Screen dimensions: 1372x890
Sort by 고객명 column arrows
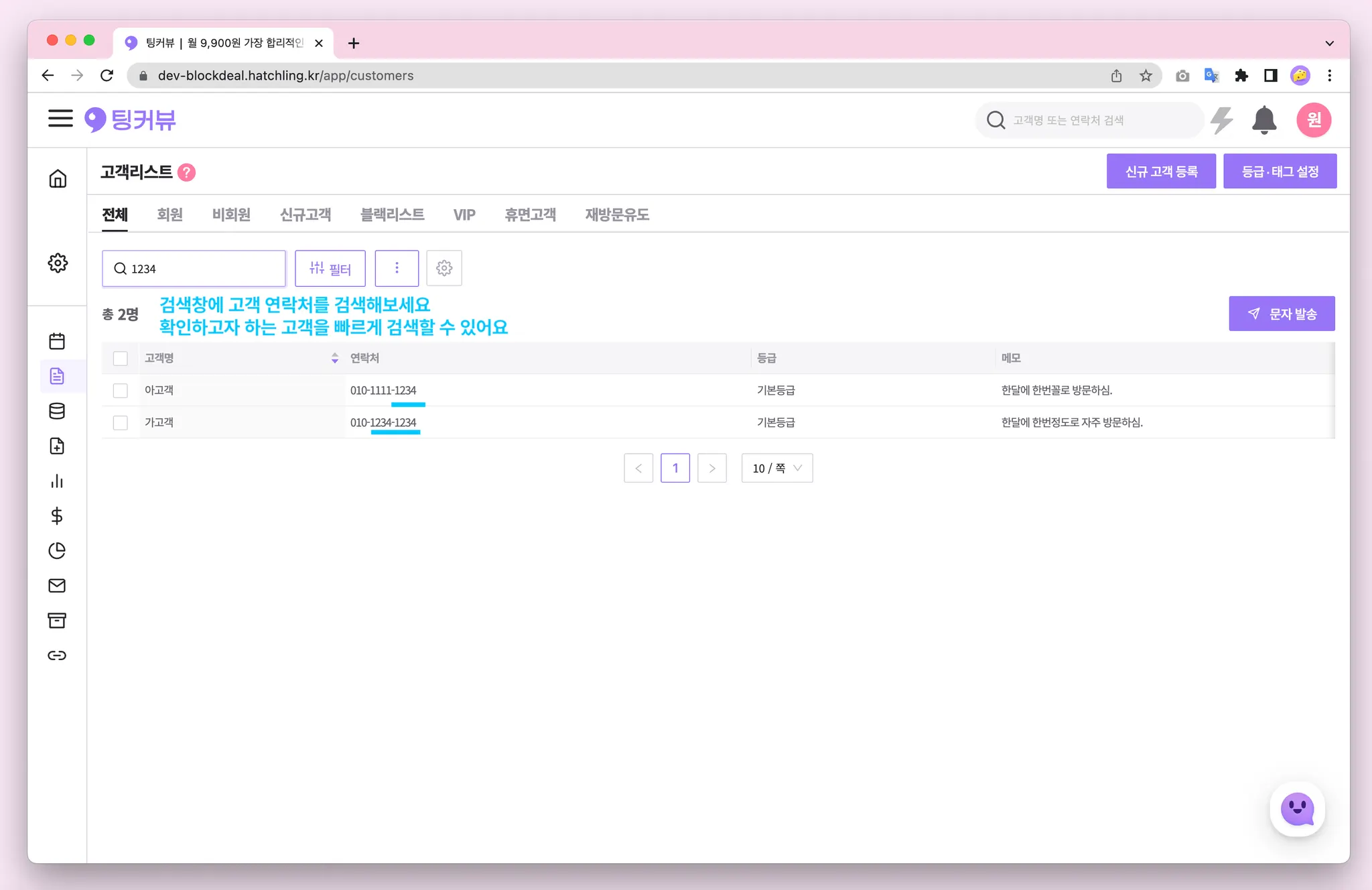click(x=334, y=359)
